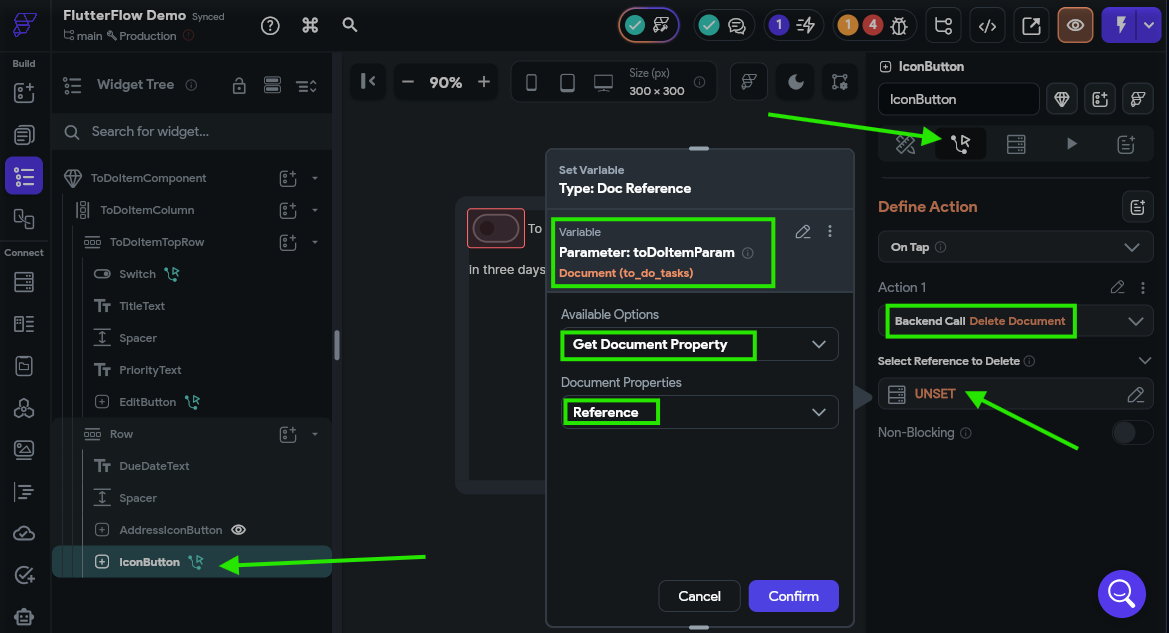This screenshot has width=1169, height=633.
Task: Toggle AddressIconButton visibility eye
Action: 239,530
